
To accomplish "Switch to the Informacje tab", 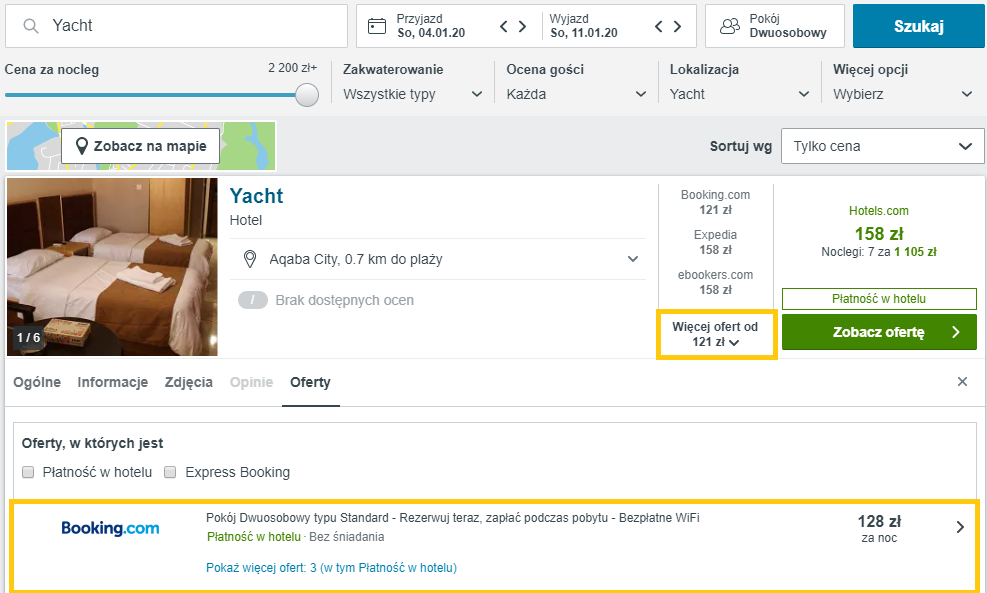I will [x=113, y=382].
